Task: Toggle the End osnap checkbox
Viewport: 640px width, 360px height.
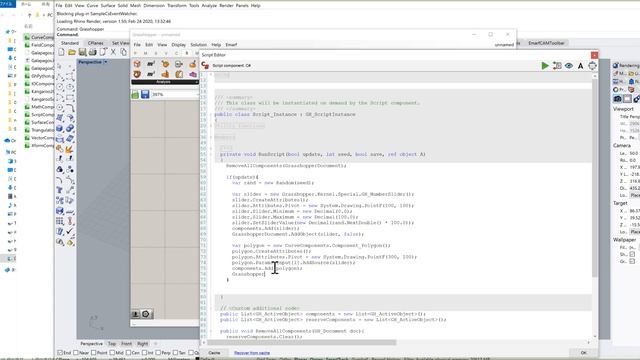Action: (60, 353)
